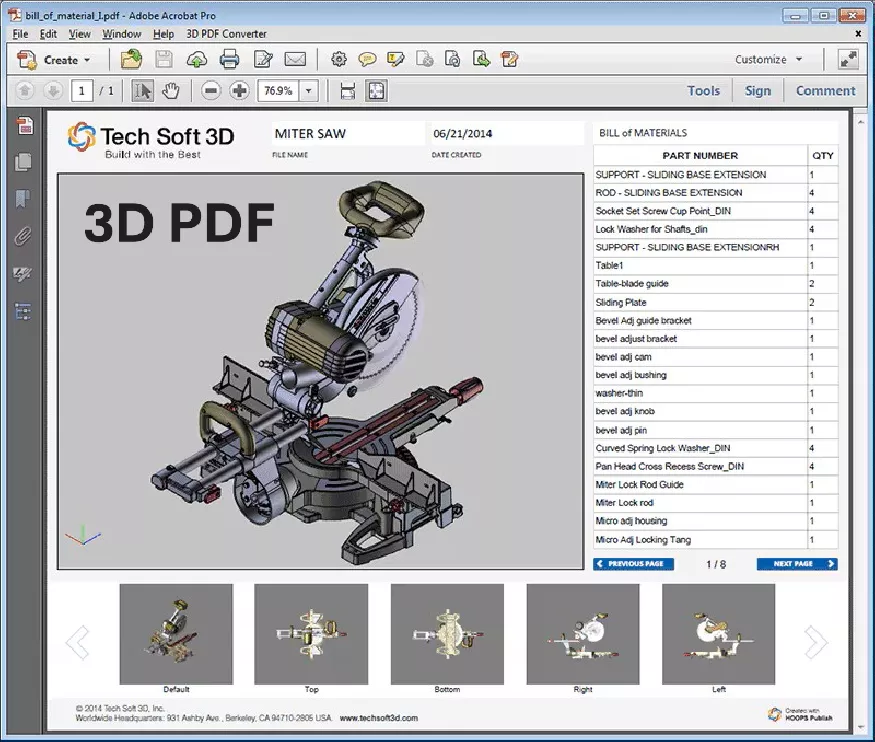The width and height of the screenshot is (875, 742).
Task: Show the Bookmarks sidebar panel
Action: pyautogui.click(x=23, y=199)
